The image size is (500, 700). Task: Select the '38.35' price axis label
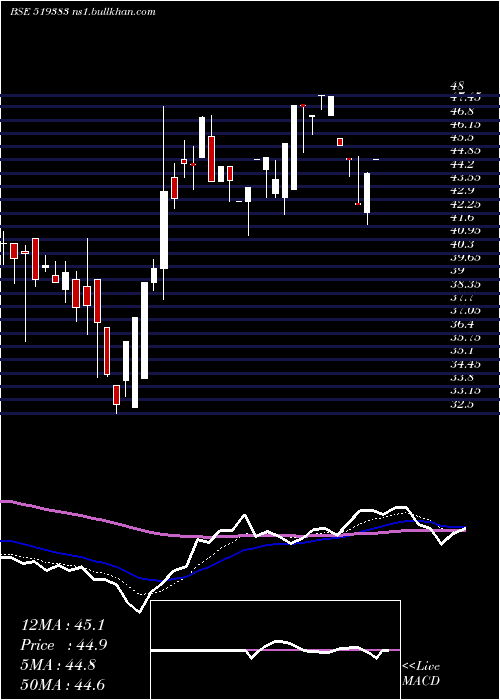465,284
